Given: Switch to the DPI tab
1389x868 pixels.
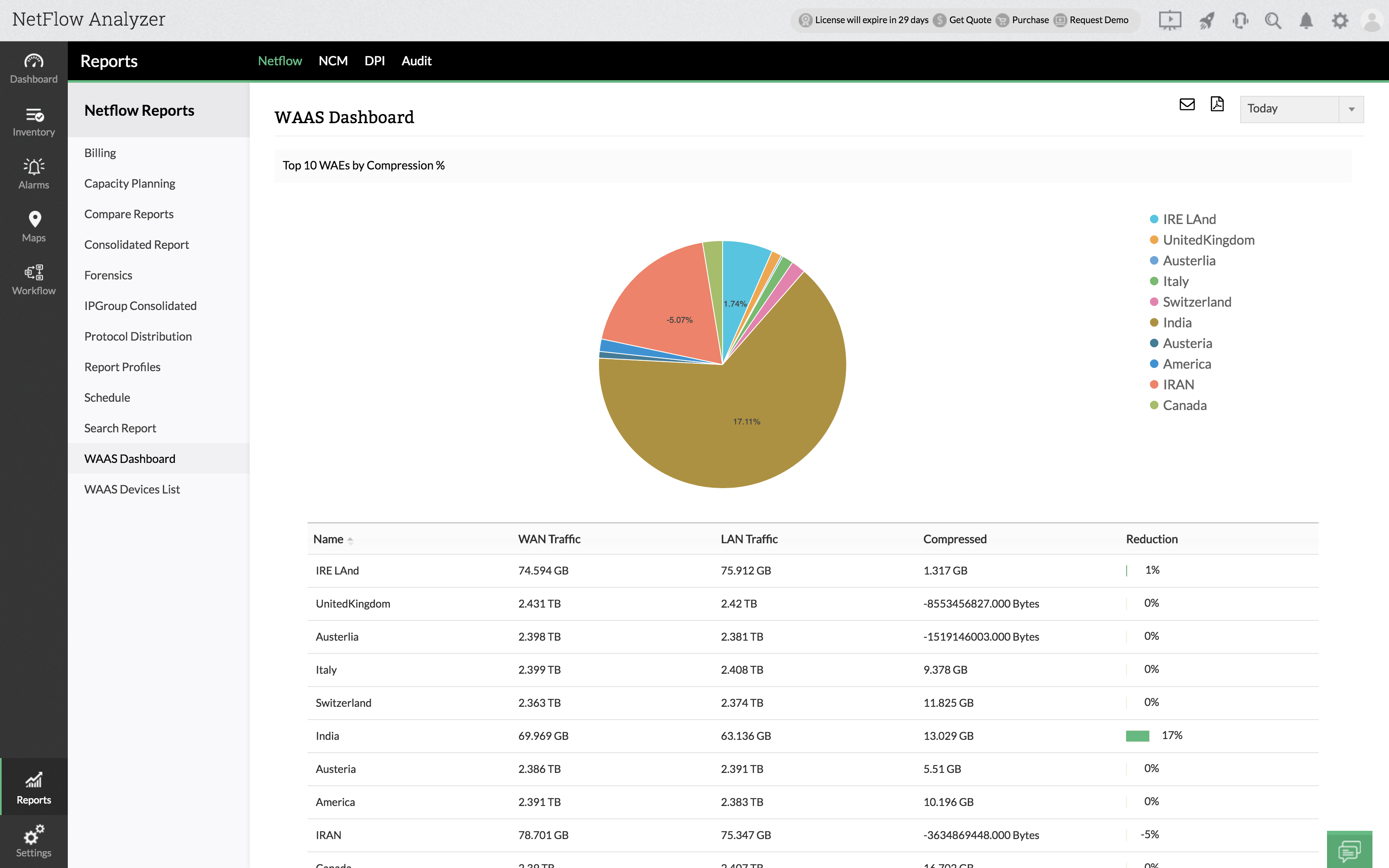Looking at the screenshot, I should tap(374, 61).
